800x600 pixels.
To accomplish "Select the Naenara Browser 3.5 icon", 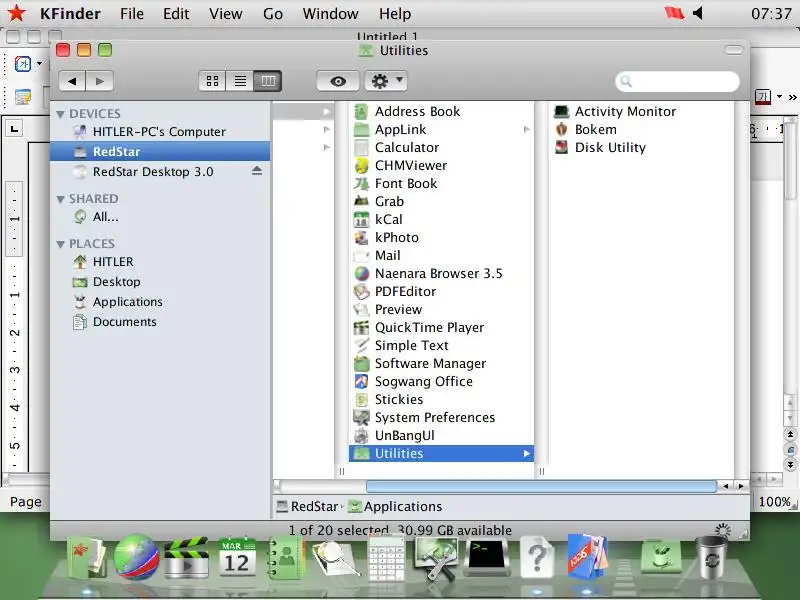I will tap(361, 273).
